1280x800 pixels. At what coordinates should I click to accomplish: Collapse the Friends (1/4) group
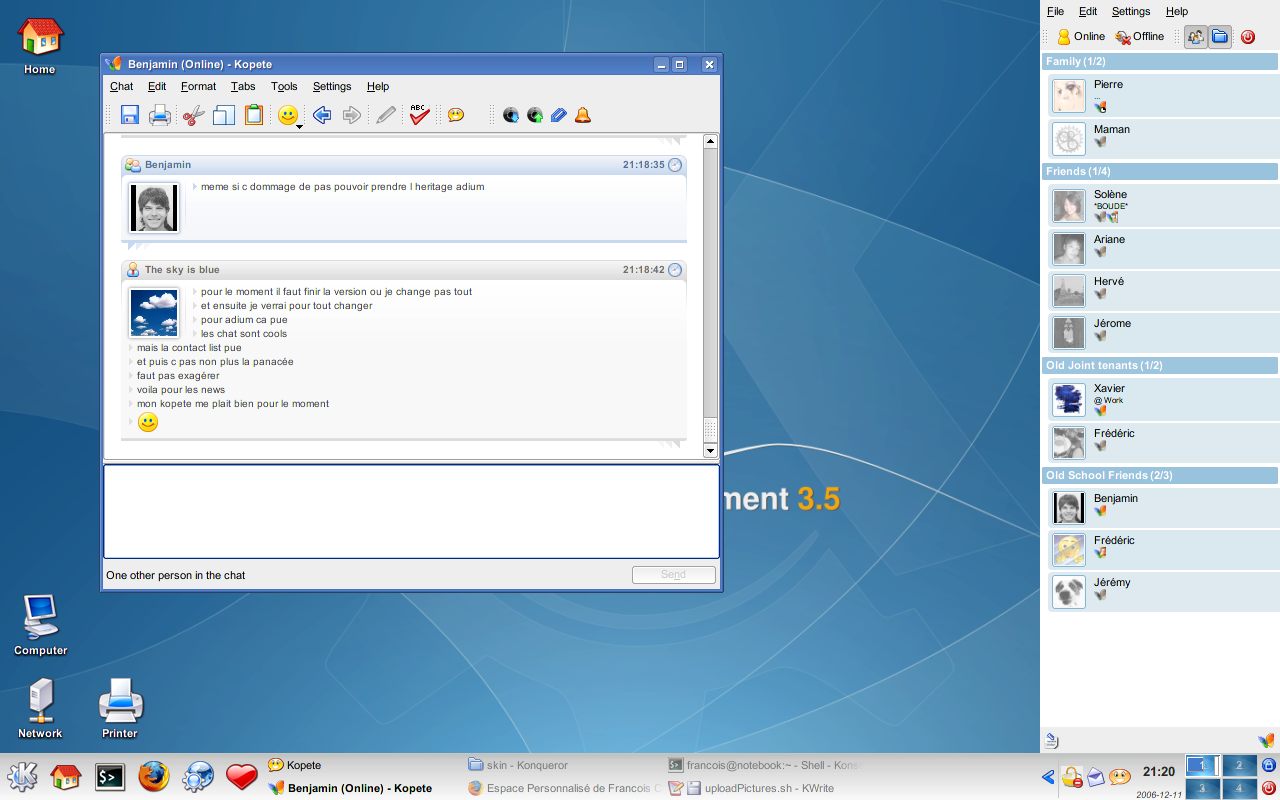[1160, 172]
